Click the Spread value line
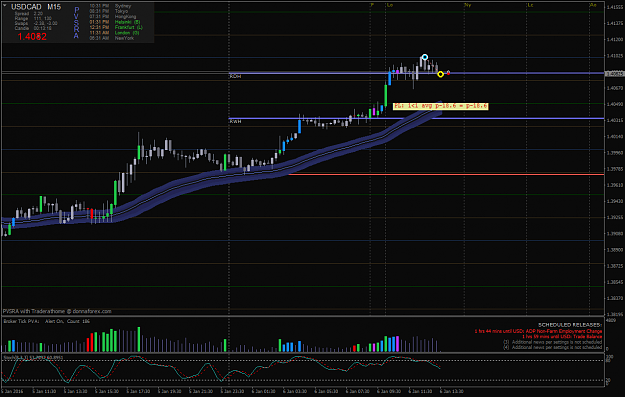Viewport: 625px width, 397px height. pos(29,14)
